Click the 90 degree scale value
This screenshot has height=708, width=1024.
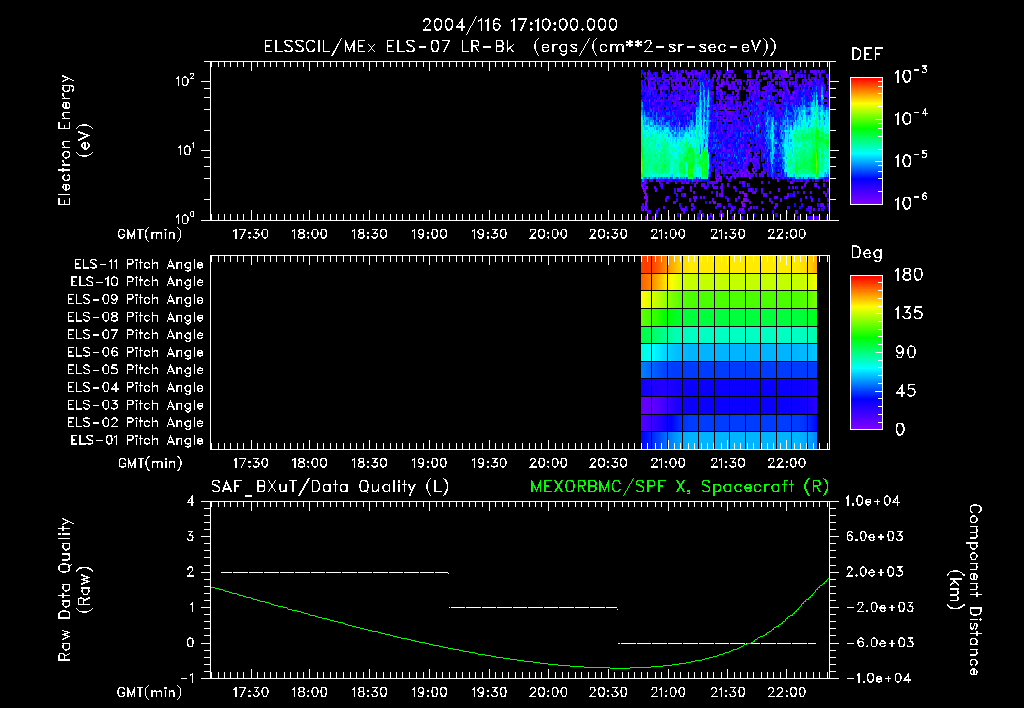coord(906,353)
